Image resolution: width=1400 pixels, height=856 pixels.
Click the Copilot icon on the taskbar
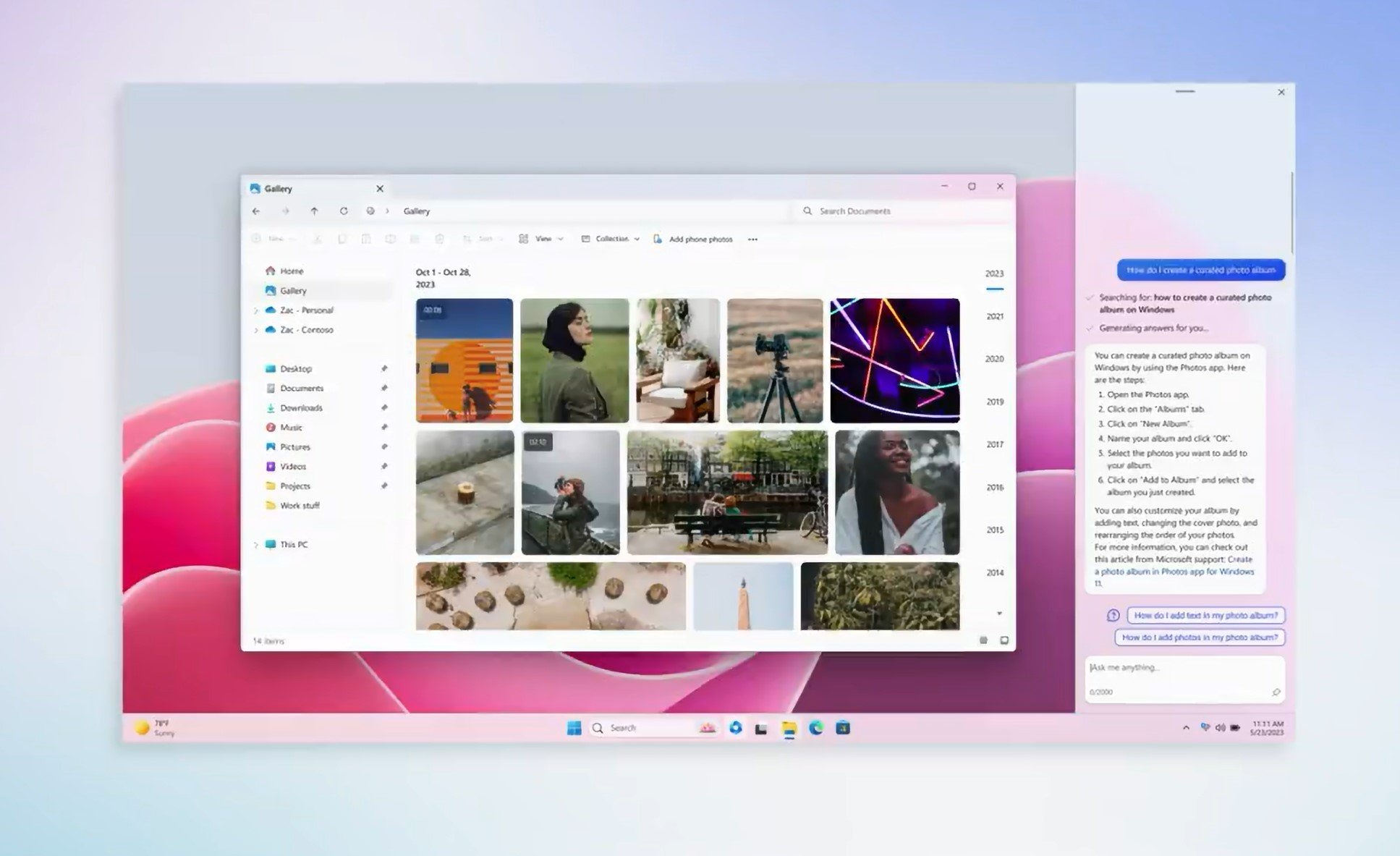[x=736, y=728]
